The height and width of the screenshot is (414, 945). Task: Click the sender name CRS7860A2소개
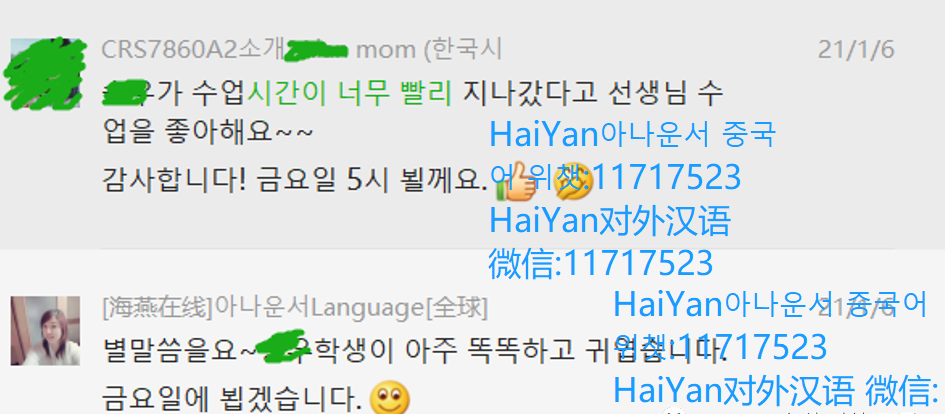[x=192, y=50]
